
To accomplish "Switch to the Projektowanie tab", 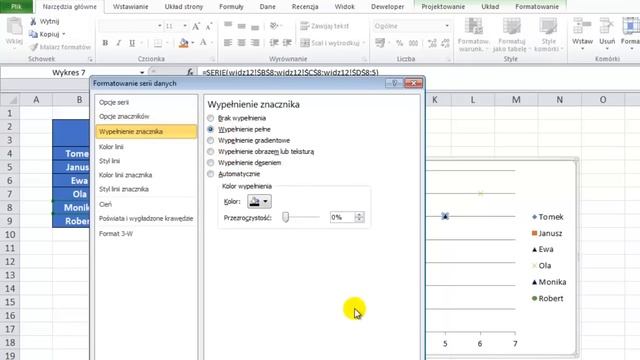I will pos(443,7).
